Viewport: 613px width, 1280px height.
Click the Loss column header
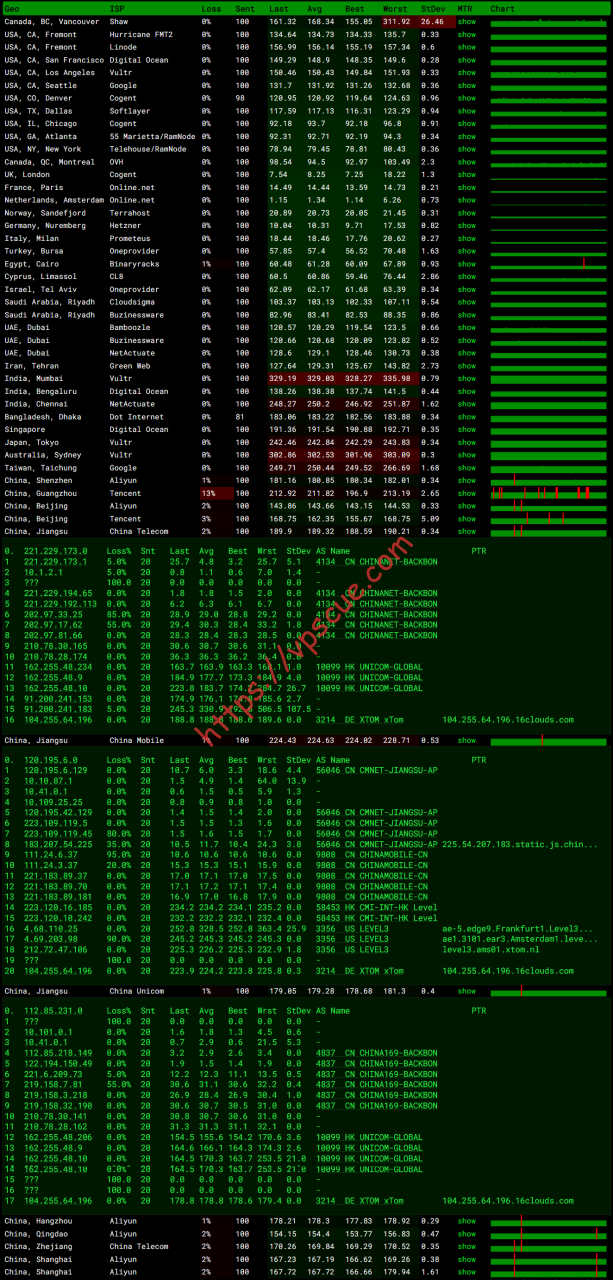(211, 8)
